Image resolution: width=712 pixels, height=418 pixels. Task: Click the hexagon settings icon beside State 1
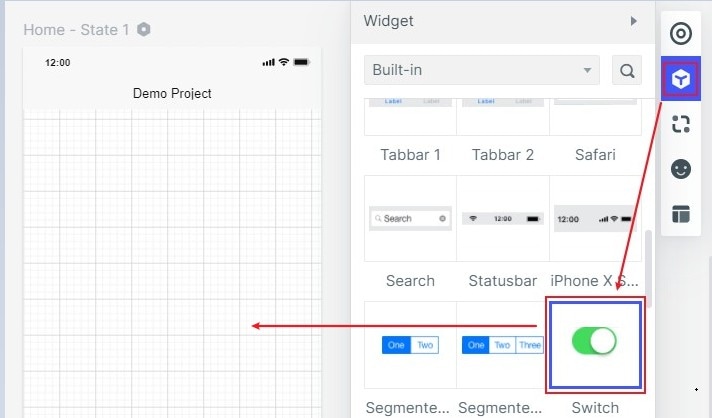tap(144, 29)
